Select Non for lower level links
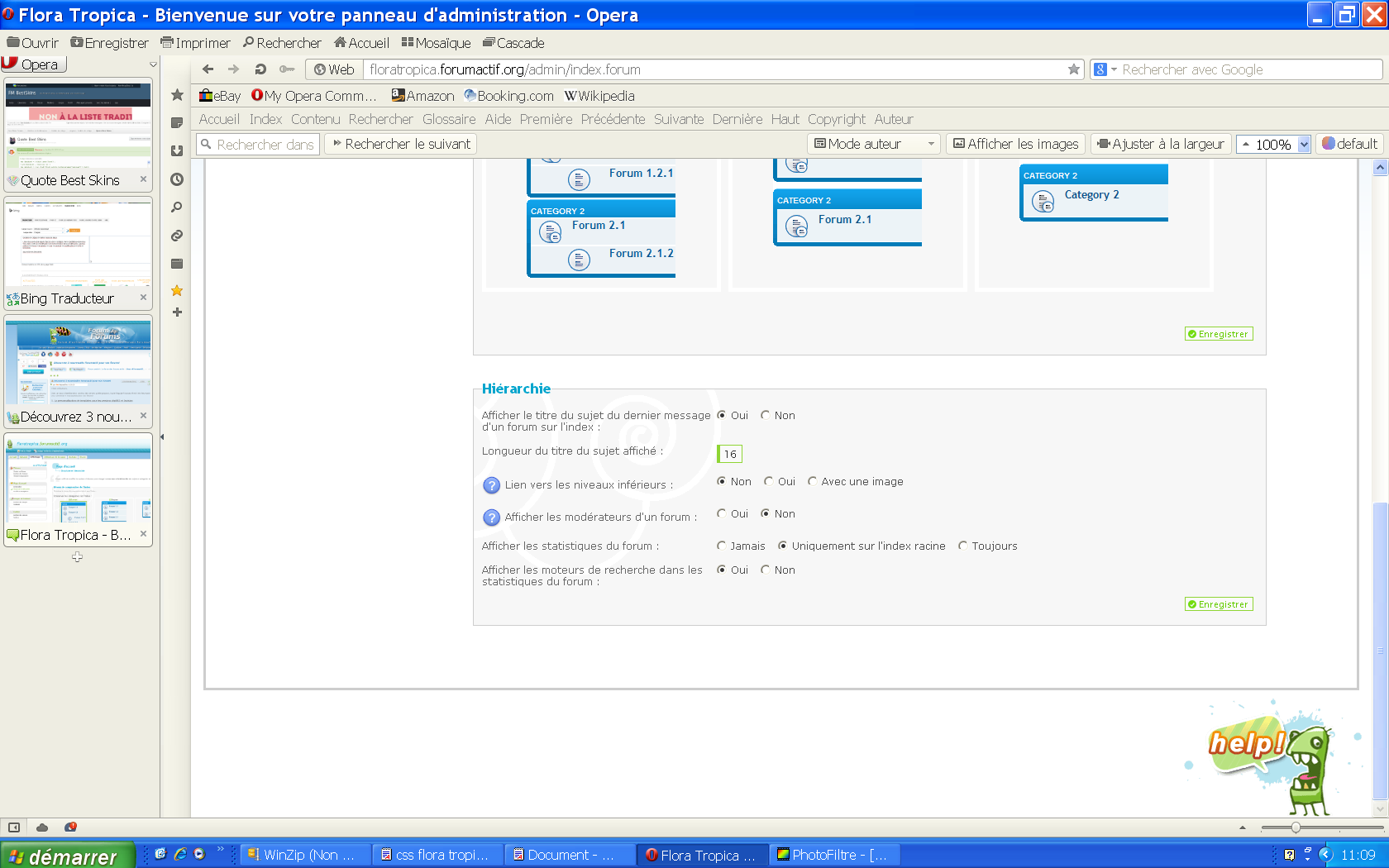Viewport: 1389px width, 868px height. (x=722, y=481)
